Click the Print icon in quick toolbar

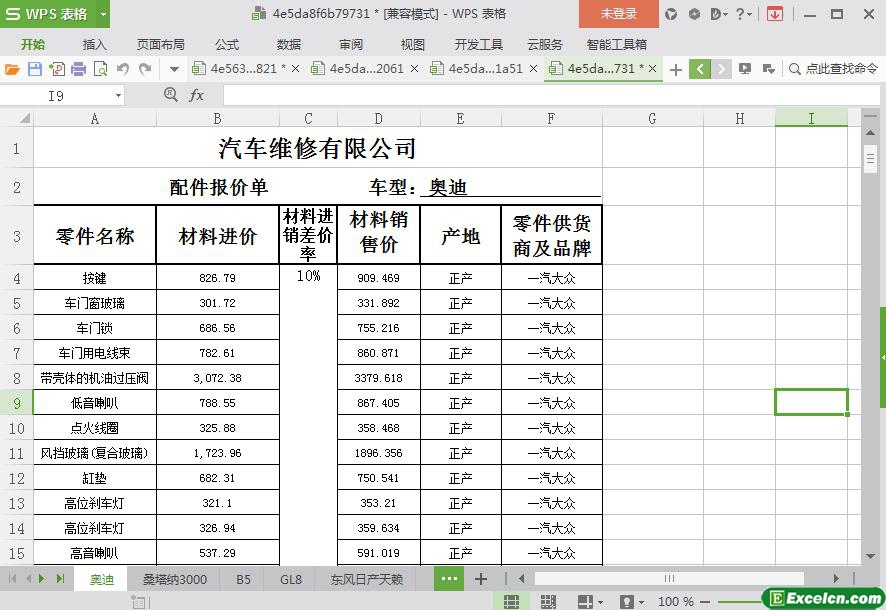79,69
